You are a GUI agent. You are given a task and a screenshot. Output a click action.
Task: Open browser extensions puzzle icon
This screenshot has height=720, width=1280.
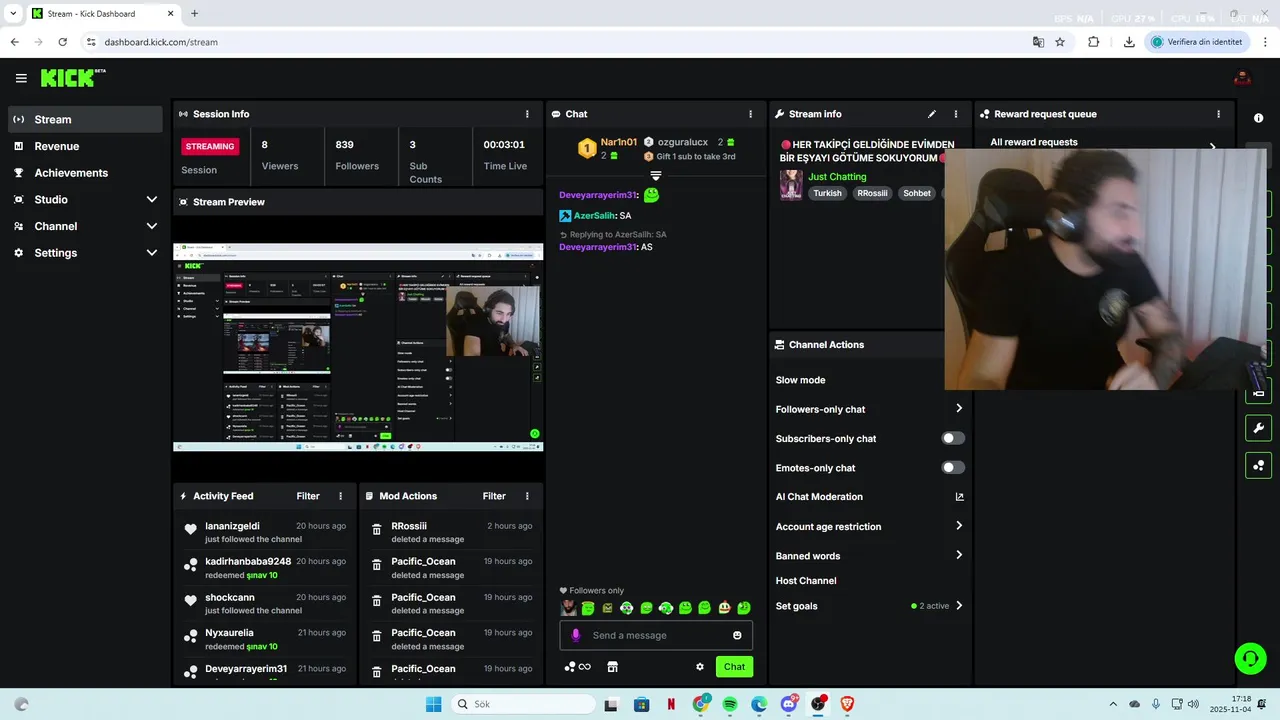point(1093,42)
